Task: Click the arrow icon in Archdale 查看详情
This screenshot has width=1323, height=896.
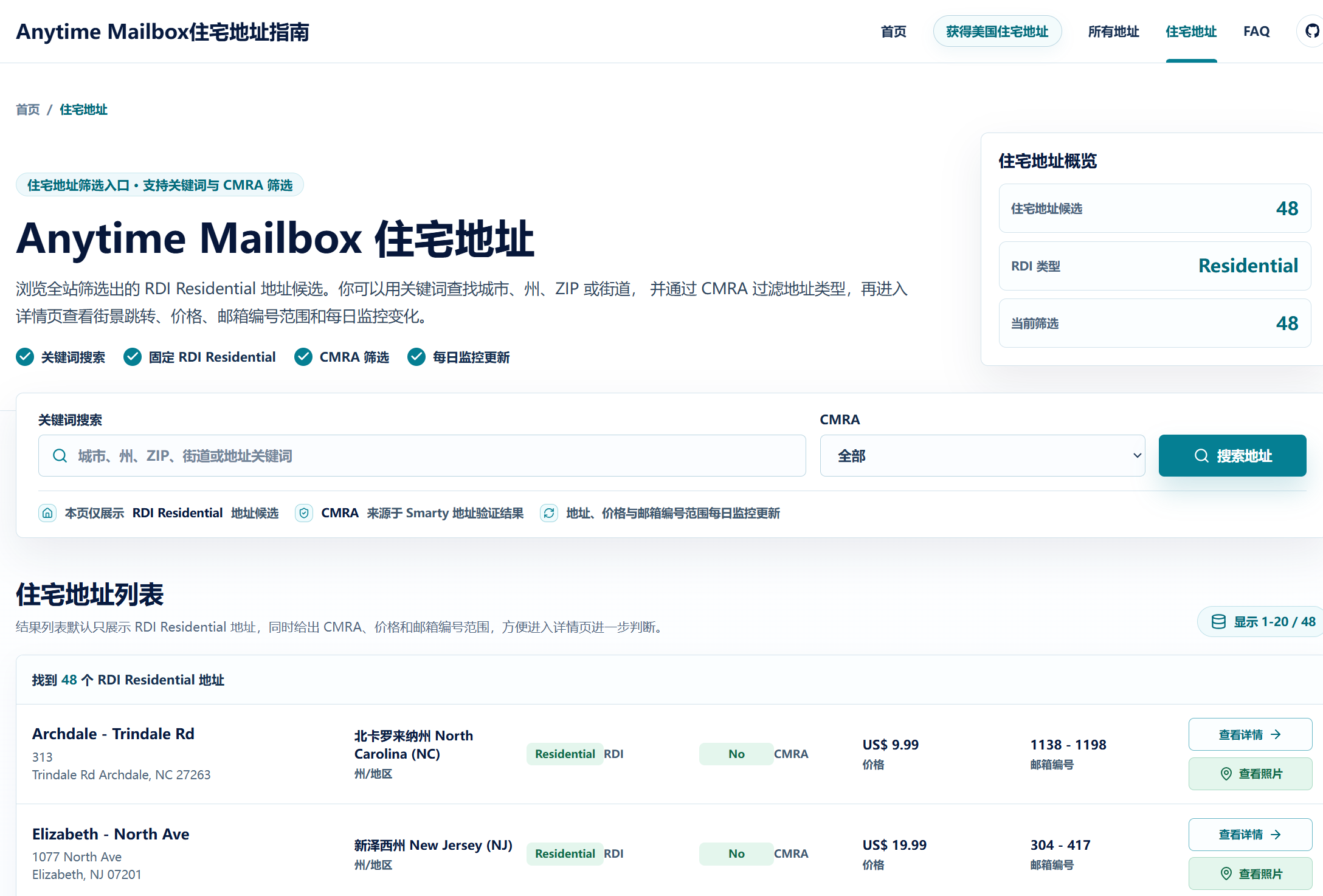Action: point(1276,734)
